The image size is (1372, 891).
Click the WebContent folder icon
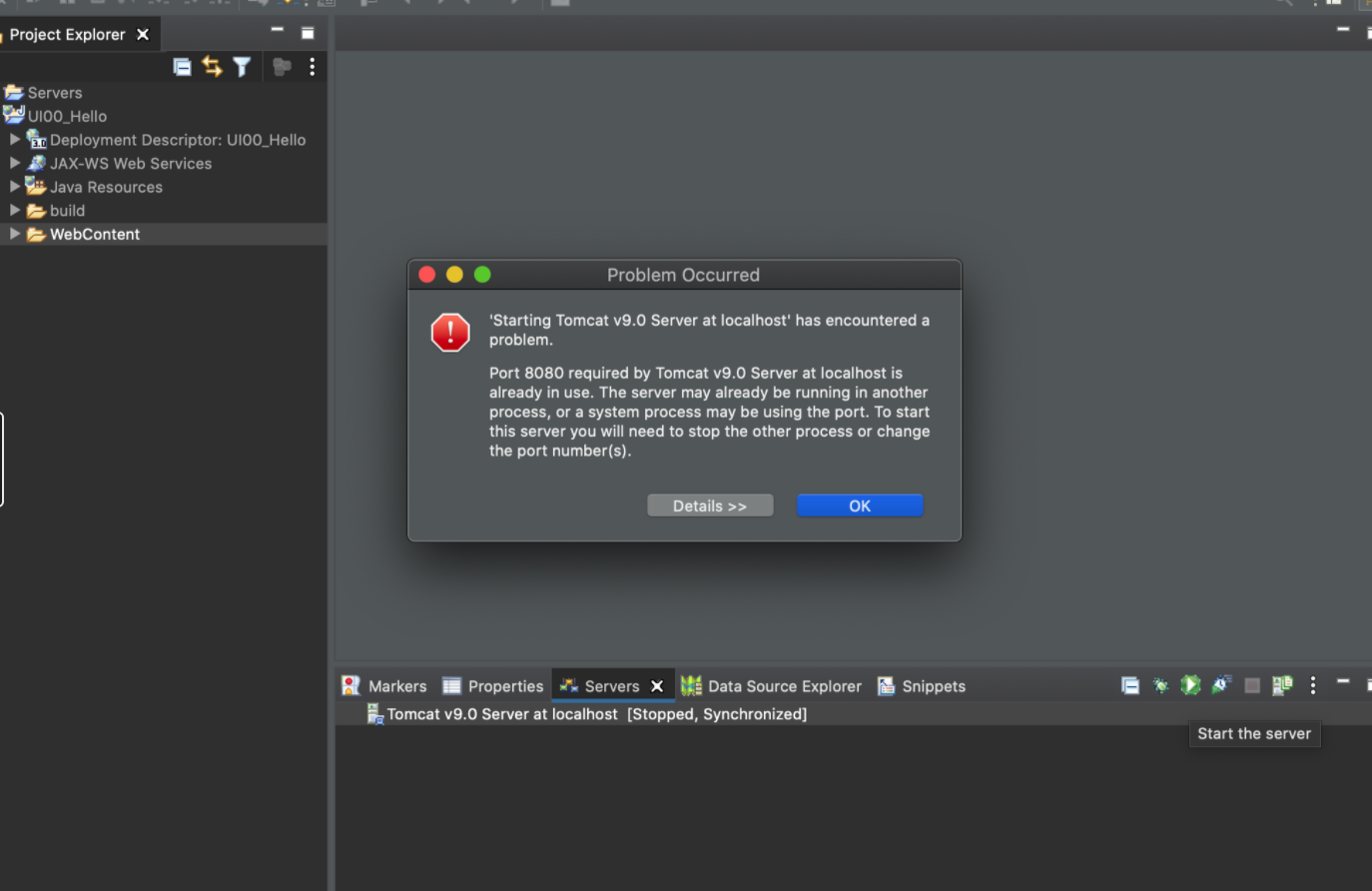point(37,234)
